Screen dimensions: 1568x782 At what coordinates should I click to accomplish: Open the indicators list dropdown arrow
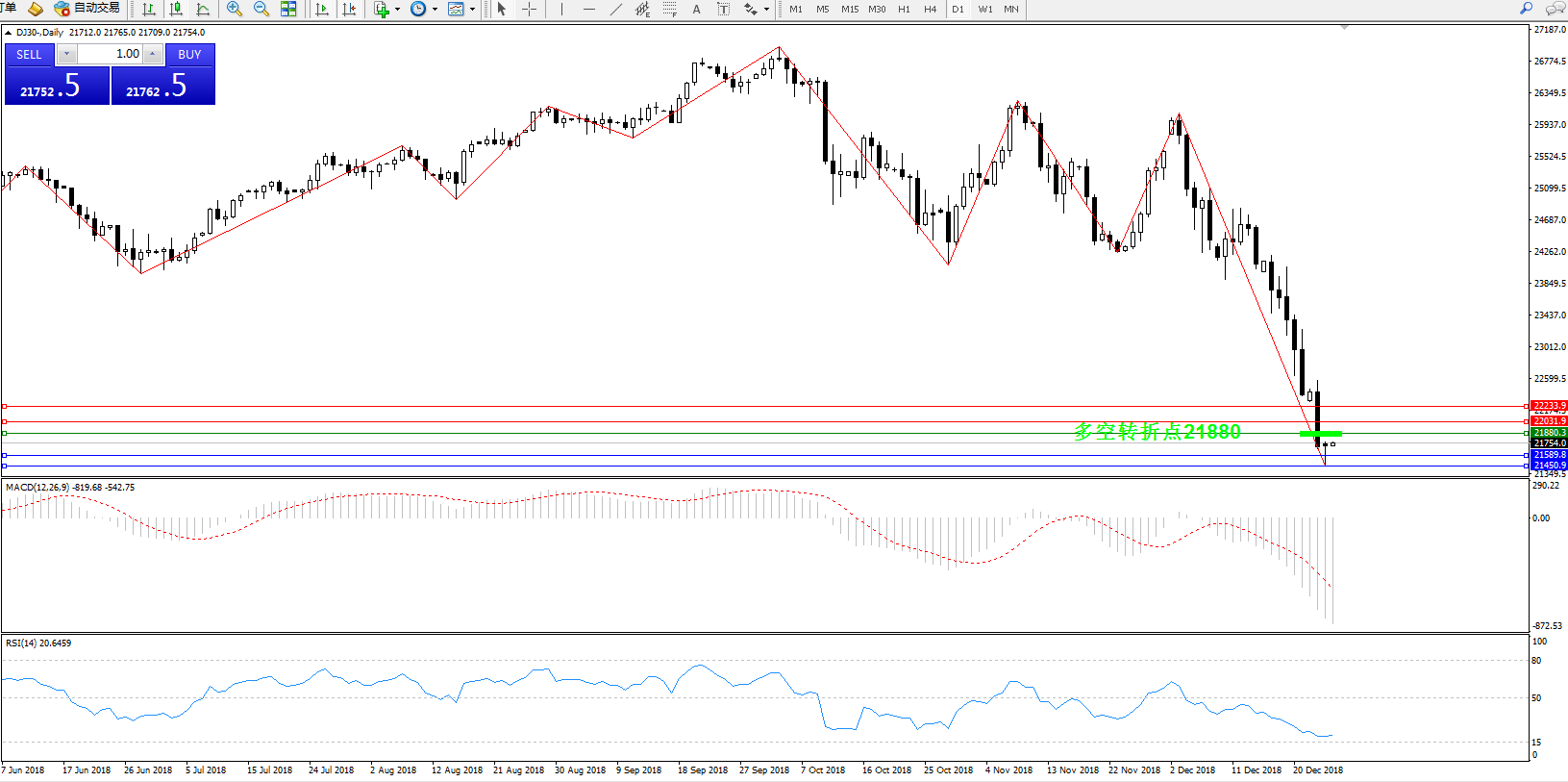[x=397, y=9]
